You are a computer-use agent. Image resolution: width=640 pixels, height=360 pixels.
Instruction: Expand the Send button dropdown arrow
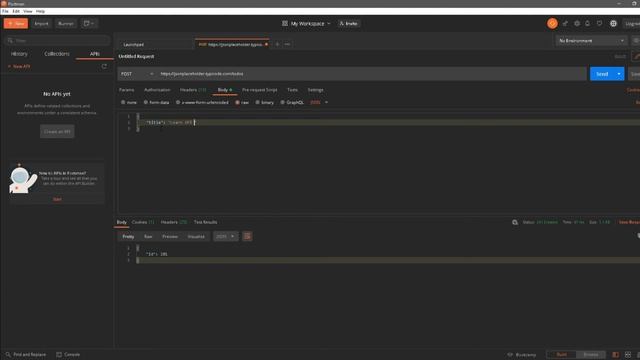click(x=619, y=74)
